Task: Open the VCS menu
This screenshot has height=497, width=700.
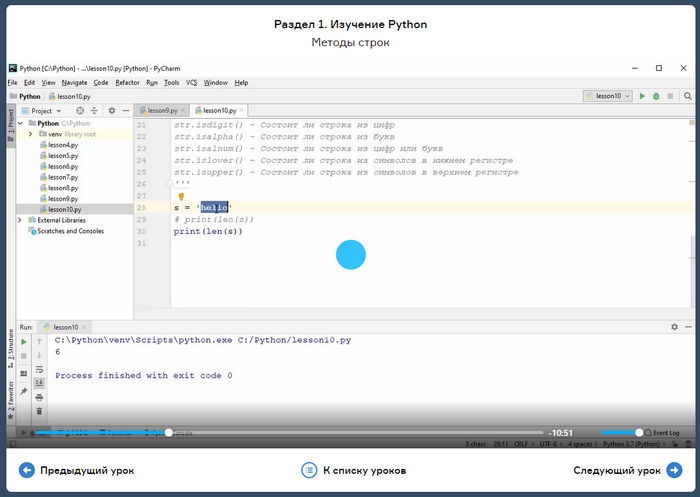Action: (192, 83)
